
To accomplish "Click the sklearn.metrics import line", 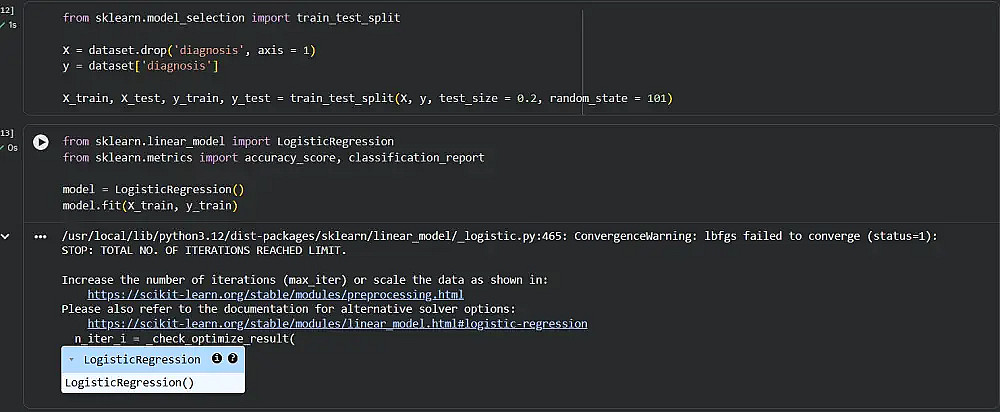I will tap(272, 157).
